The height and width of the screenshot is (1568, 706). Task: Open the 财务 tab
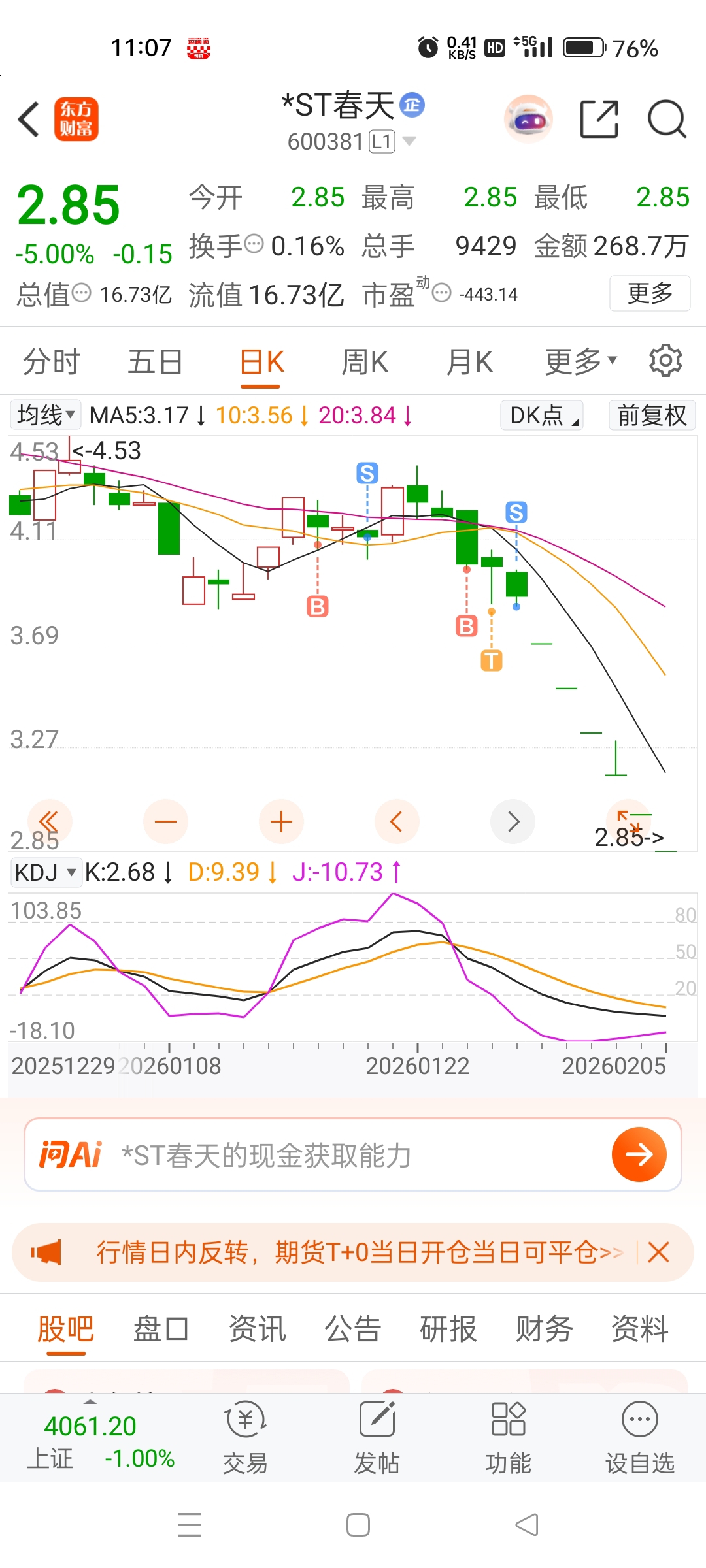544,1329
